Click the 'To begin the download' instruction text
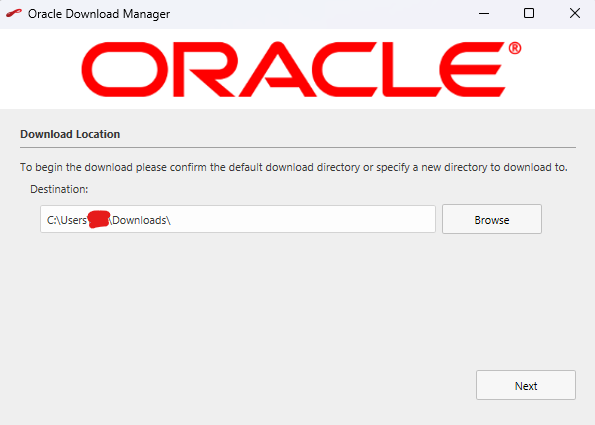The image size is (595, 425). pos(294,167)
